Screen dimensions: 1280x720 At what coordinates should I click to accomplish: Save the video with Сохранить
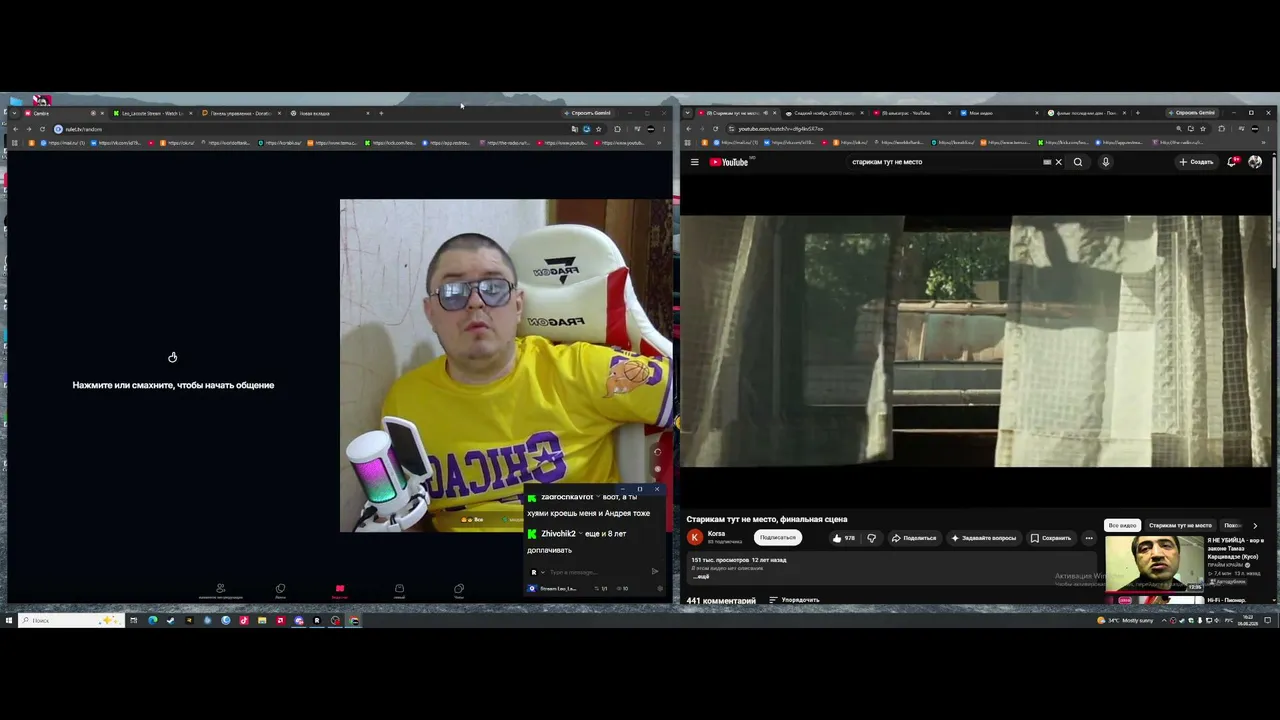point(1051,538)
